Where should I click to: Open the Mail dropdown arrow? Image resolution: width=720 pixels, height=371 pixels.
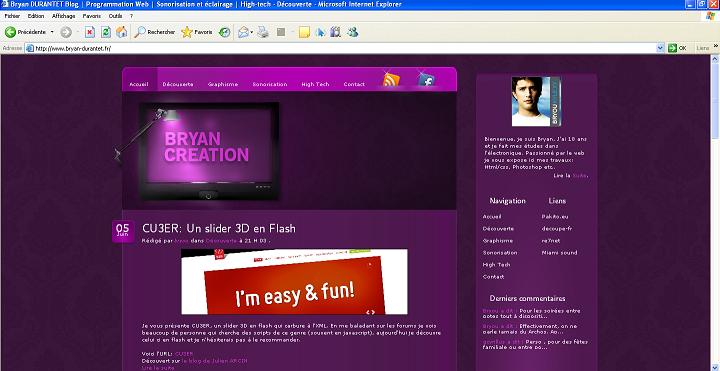point(252,32)
